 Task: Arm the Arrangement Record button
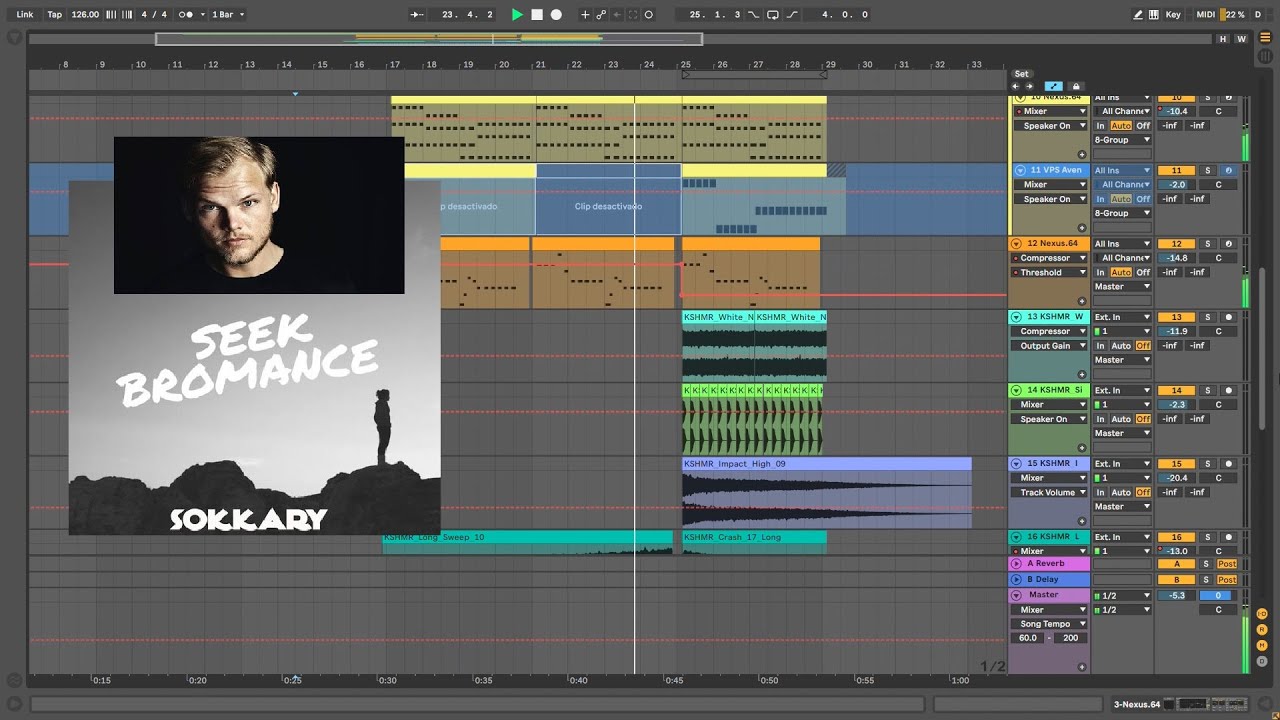point(556,15)
